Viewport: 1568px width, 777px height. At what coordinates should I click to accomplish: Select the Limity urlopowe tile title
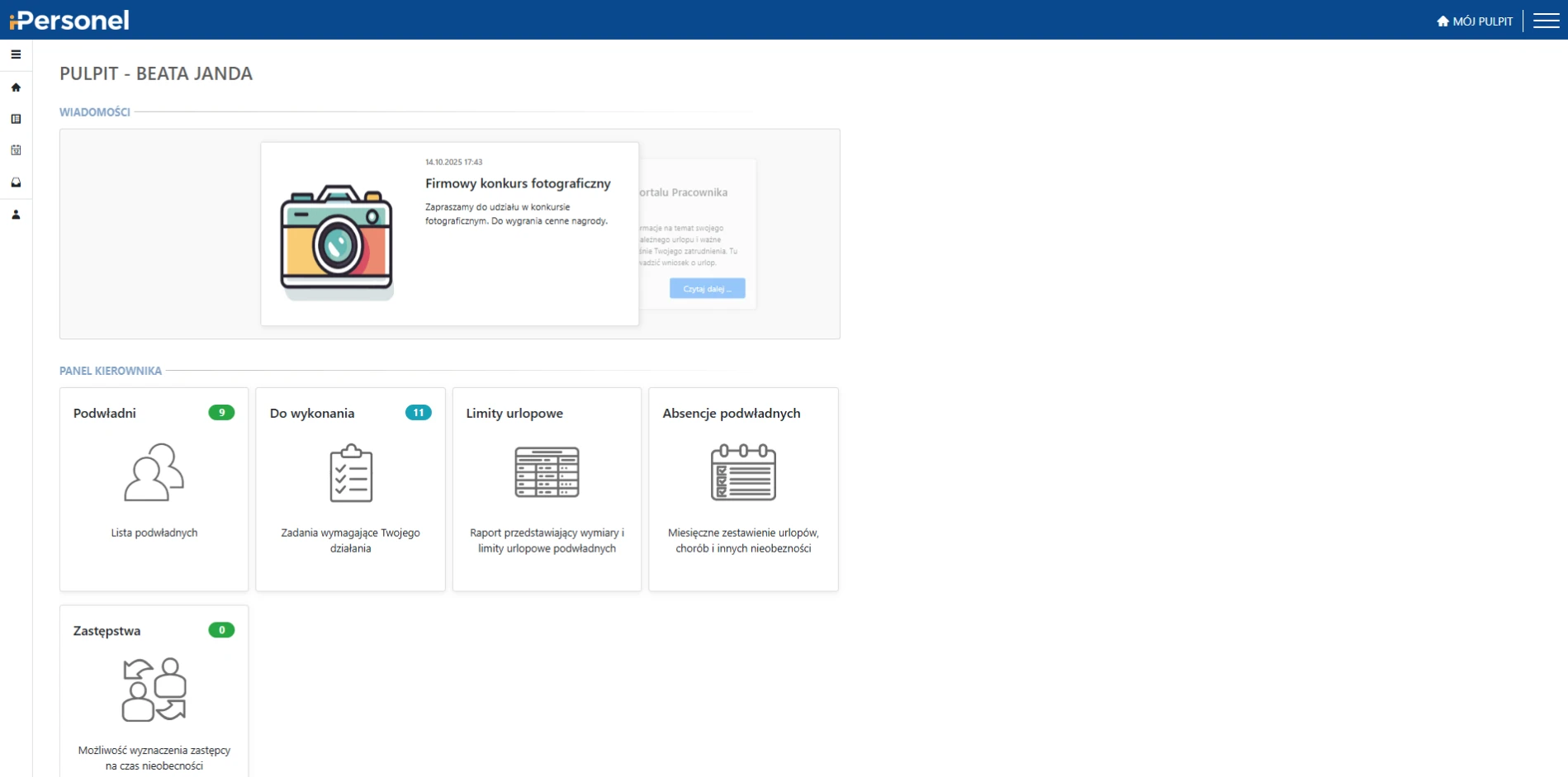point(514,414)
